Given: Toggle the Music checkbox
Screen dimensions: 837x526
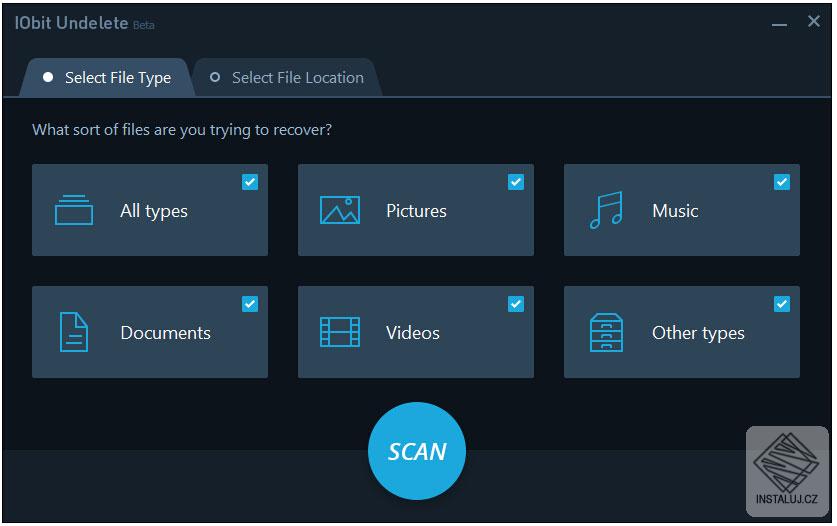Looking at the screenshot, I should pyautogui.click(x=781, y=182).
